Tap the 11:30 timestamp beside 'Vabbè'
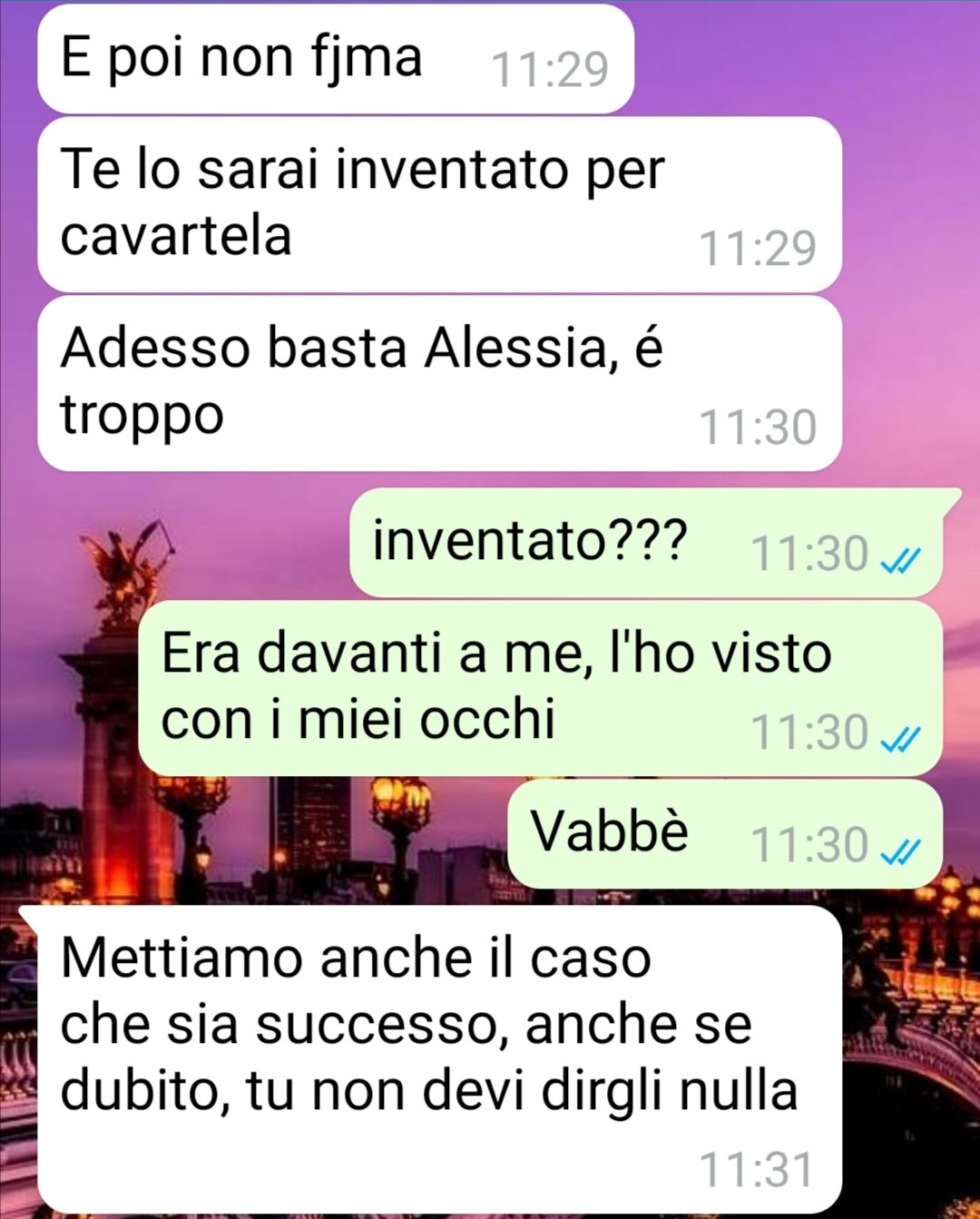This screenshot has width=980, height=1219. point(809,844)
